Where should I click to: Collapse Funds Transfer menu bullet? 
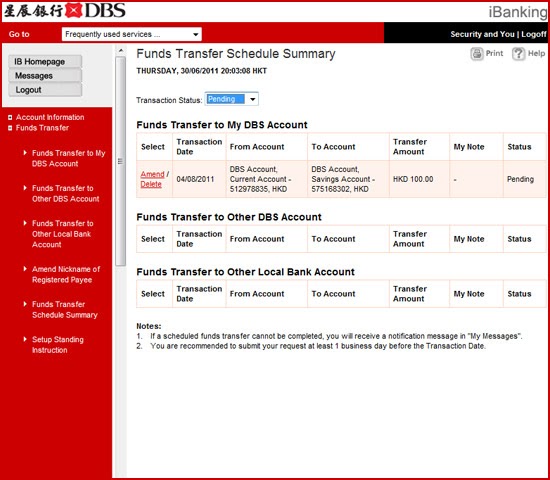(x=10, y=128)
